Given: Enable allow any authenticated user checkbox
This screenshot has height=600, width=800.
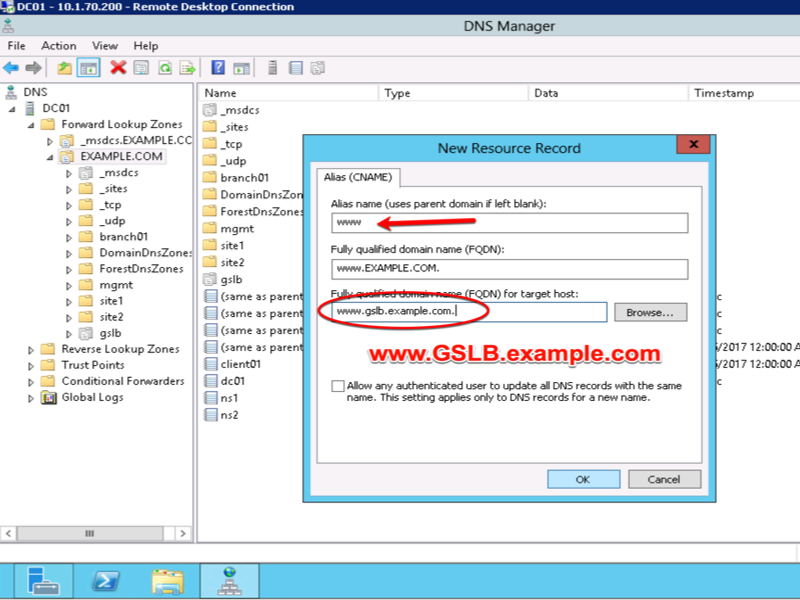Looking at the screenshot, I should click(337, 386).
